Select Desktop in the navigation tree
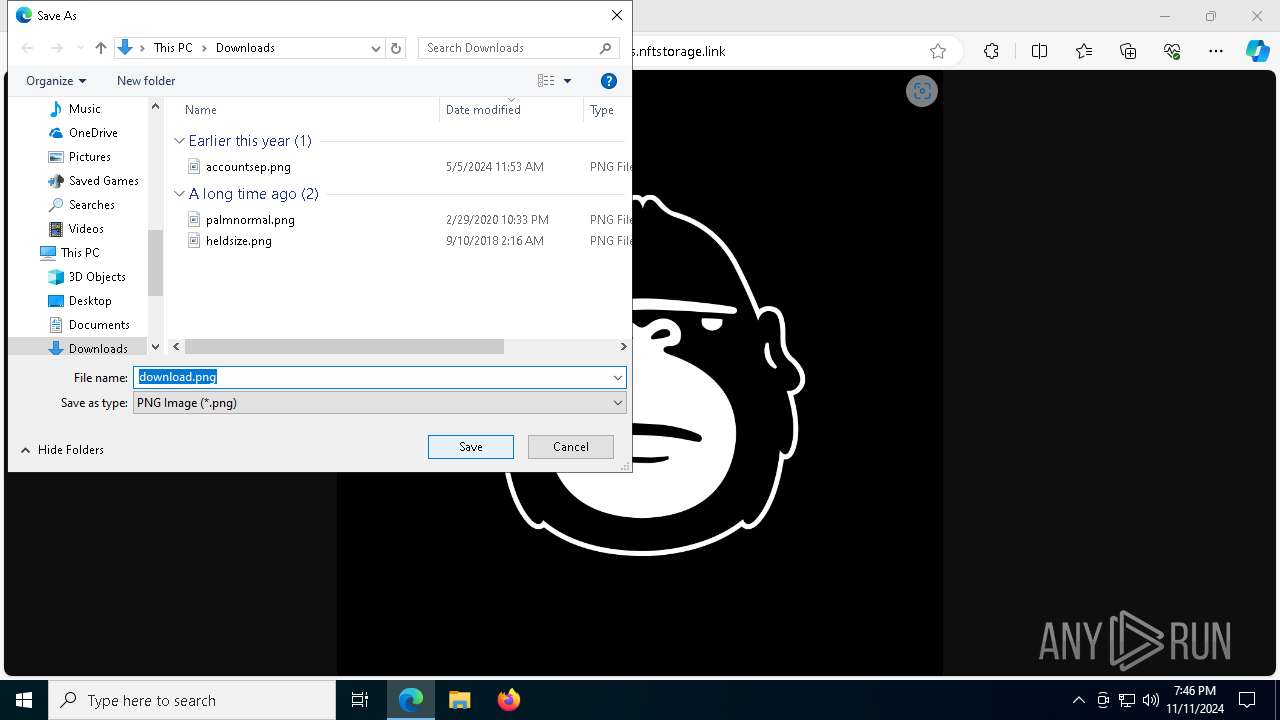This screenshot has height=720, width=1280. [x=90, y=301]
